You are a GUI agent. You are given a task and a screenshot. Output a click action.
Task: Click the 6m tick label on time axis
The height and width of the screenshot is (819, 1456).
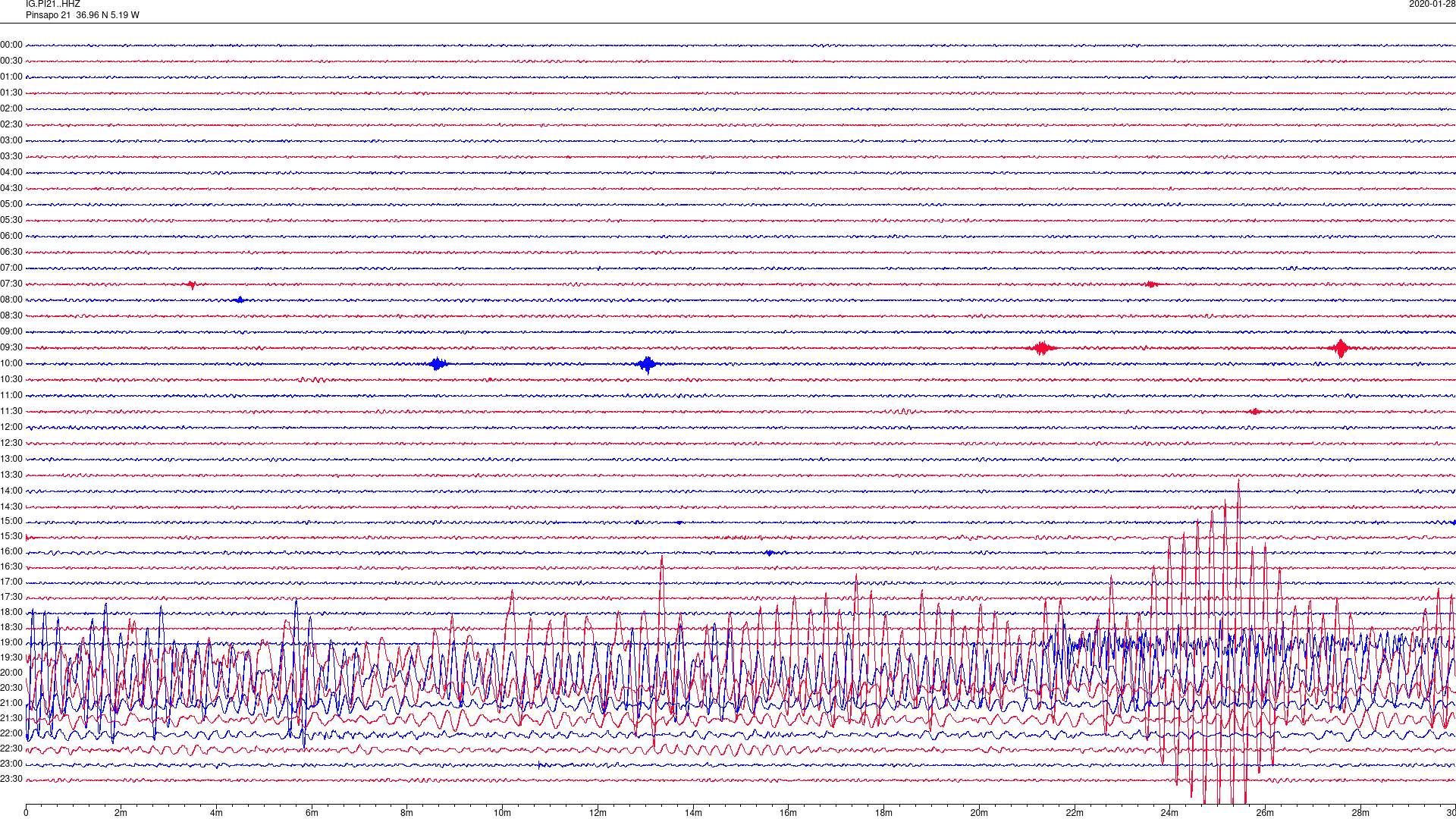pos(312,814)
